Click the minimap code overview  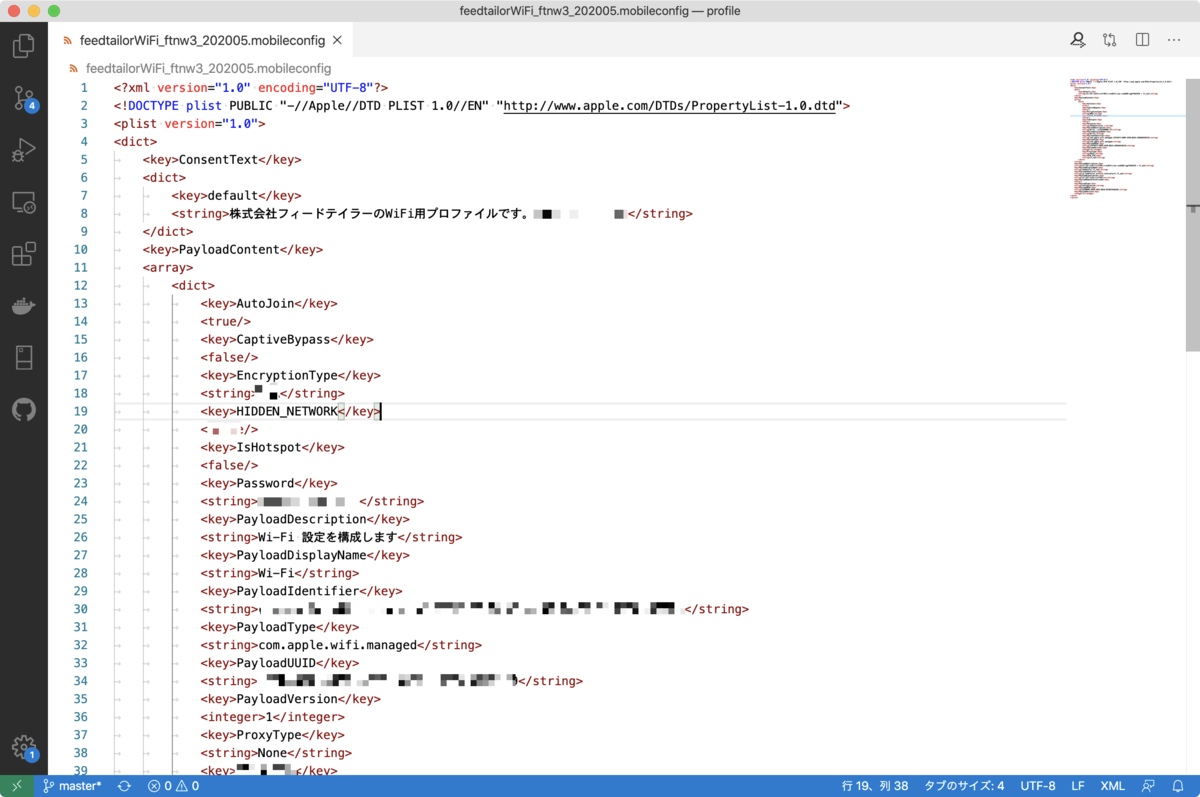tap(1125, 138)
